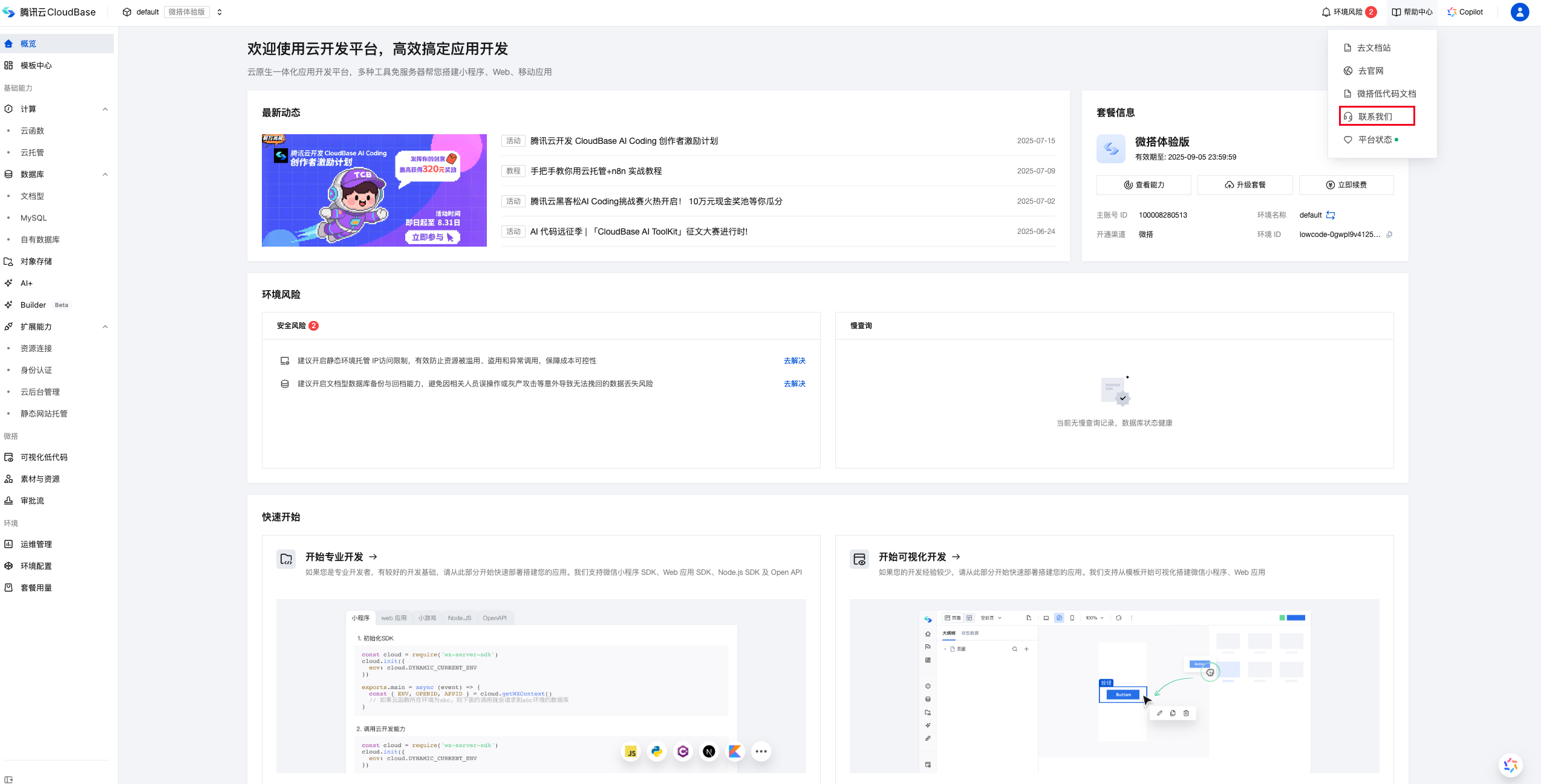This screenshot has height=784, width=1541.
Task: Click the user avatar icon
Action: 1519,12
